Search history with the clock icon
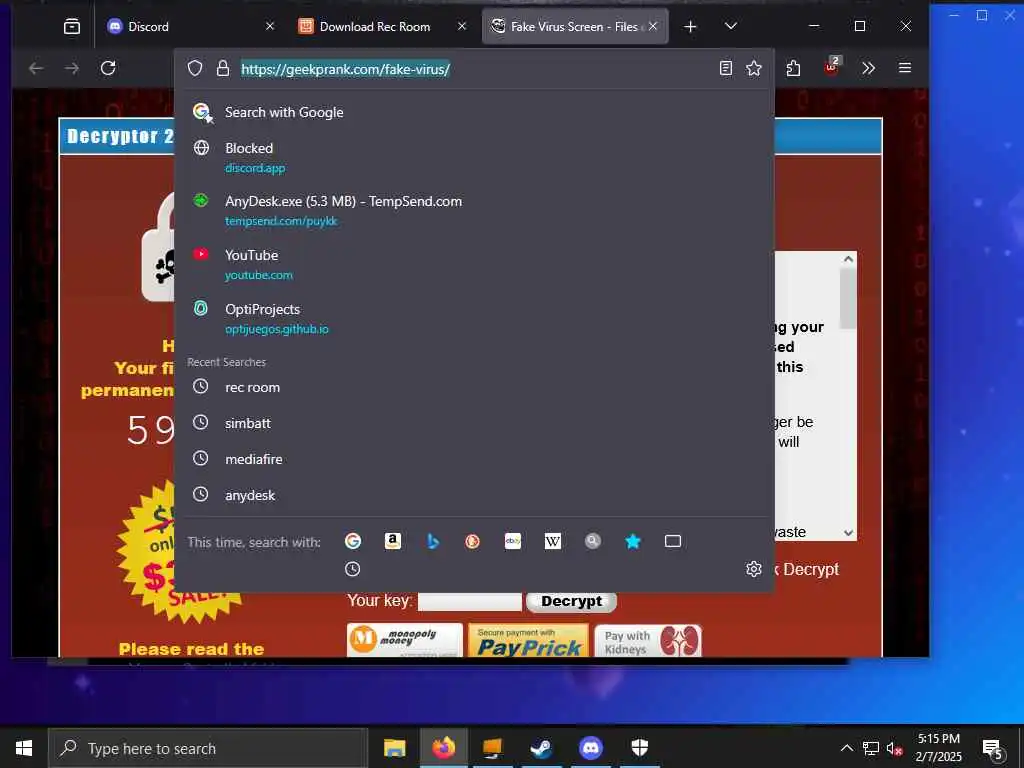This screenshot has height=768, width=1024. [x=353, y=569]
